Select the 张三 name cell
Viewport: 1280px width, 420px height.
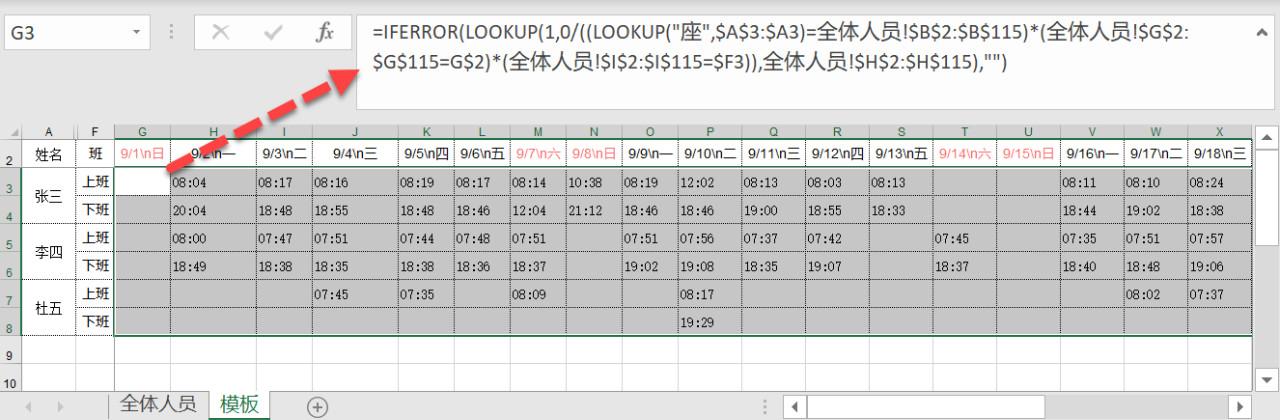point(49,197)
